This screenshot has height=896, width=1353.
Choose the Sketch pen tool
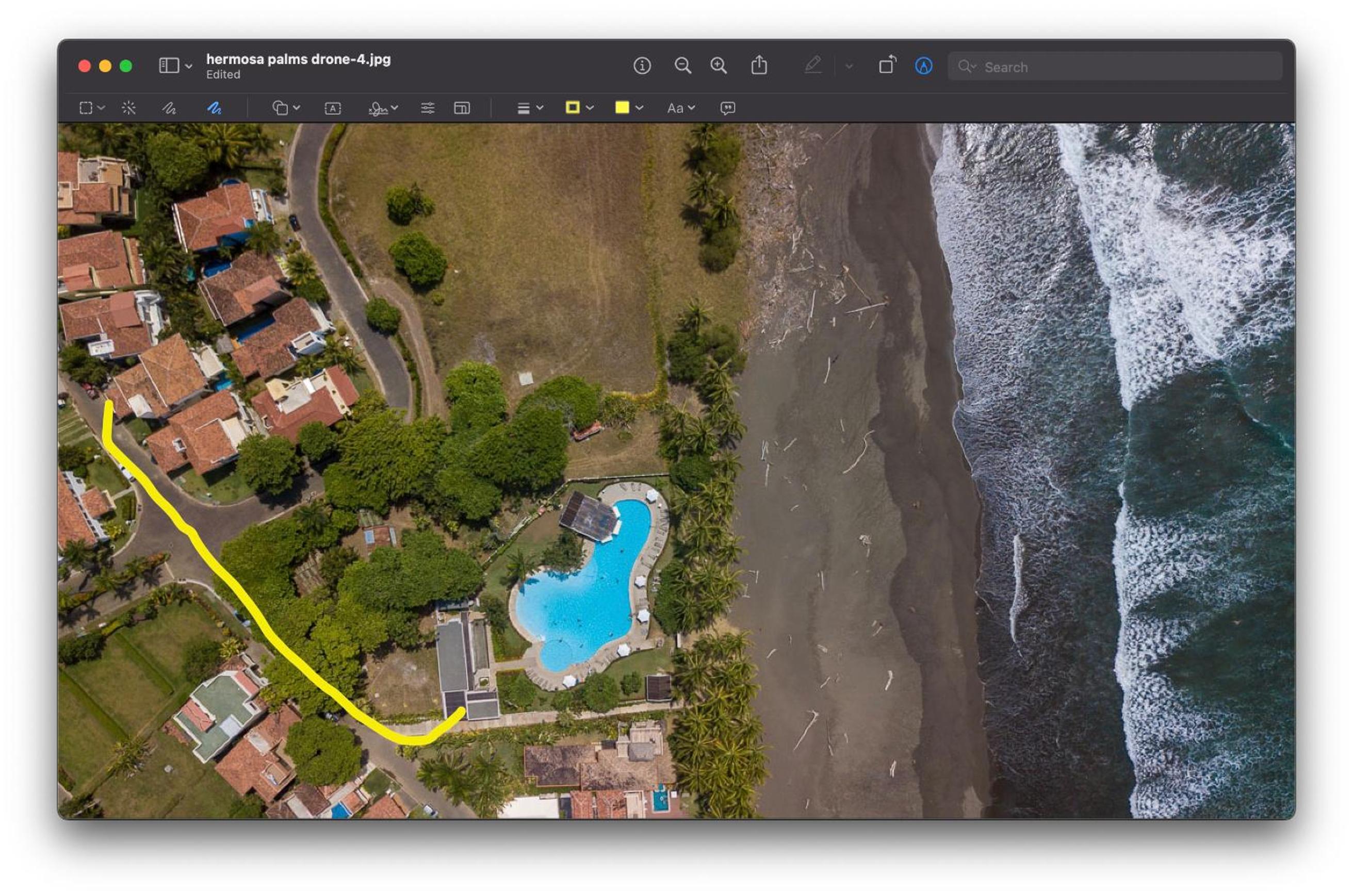pos(169,108)
